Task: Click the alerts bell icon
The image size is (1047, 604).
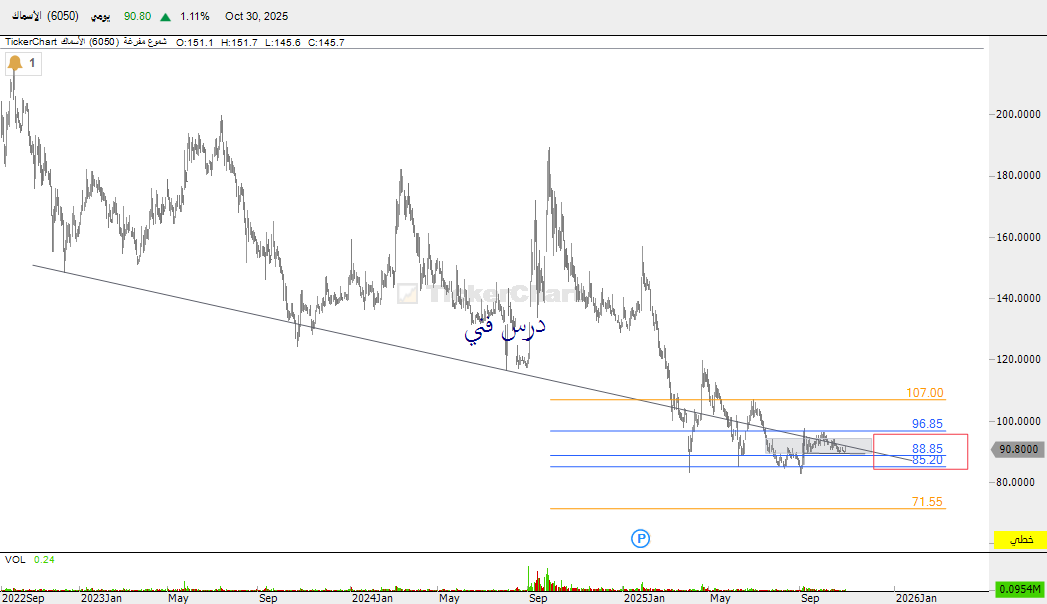Action: point(15,64)
